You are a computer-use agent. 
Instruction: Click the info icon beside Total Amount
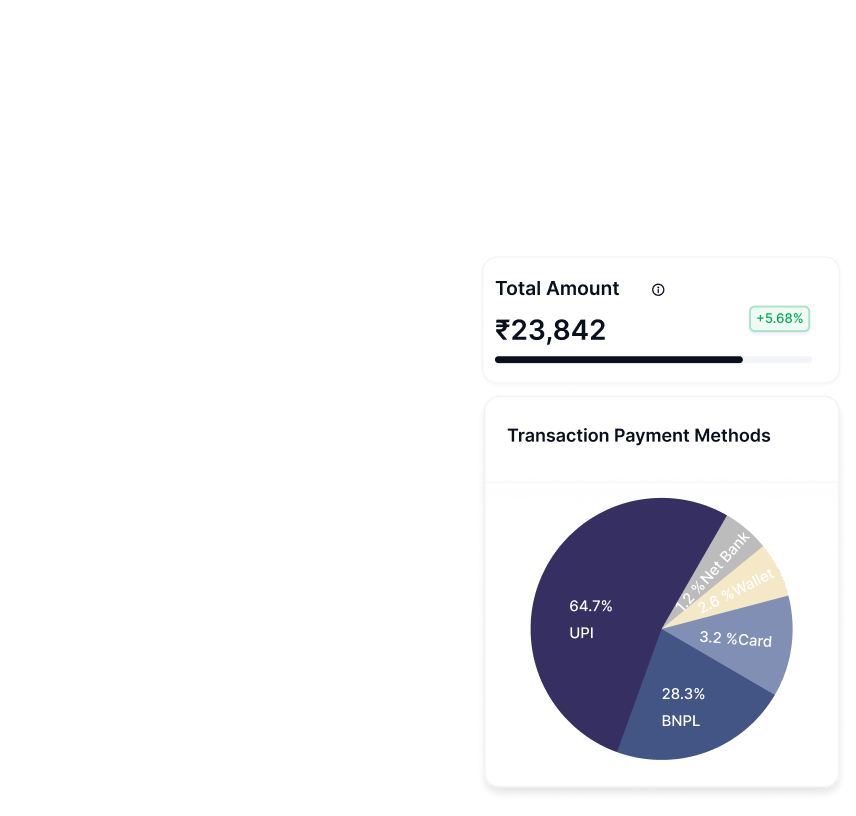pos(658,290)
